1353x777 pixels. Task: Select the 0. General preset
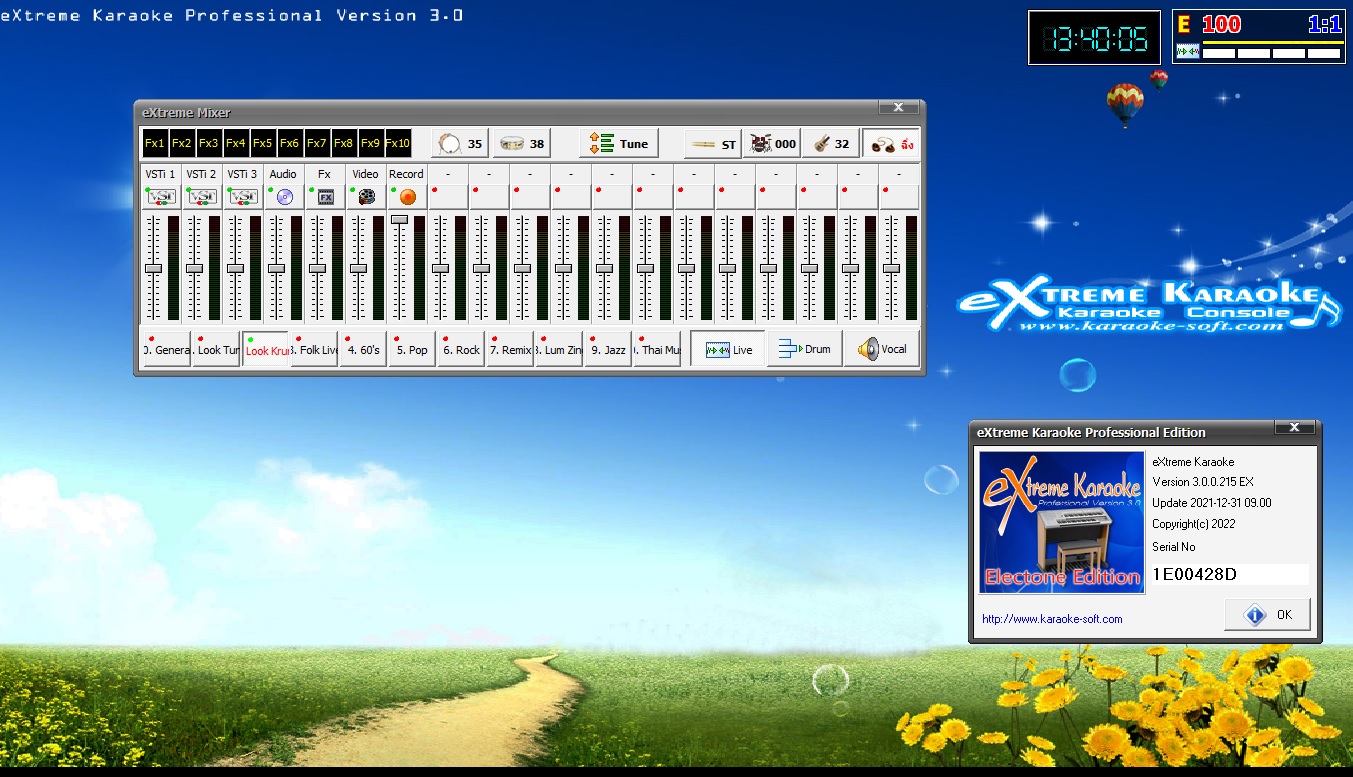[x=166, y=349]
